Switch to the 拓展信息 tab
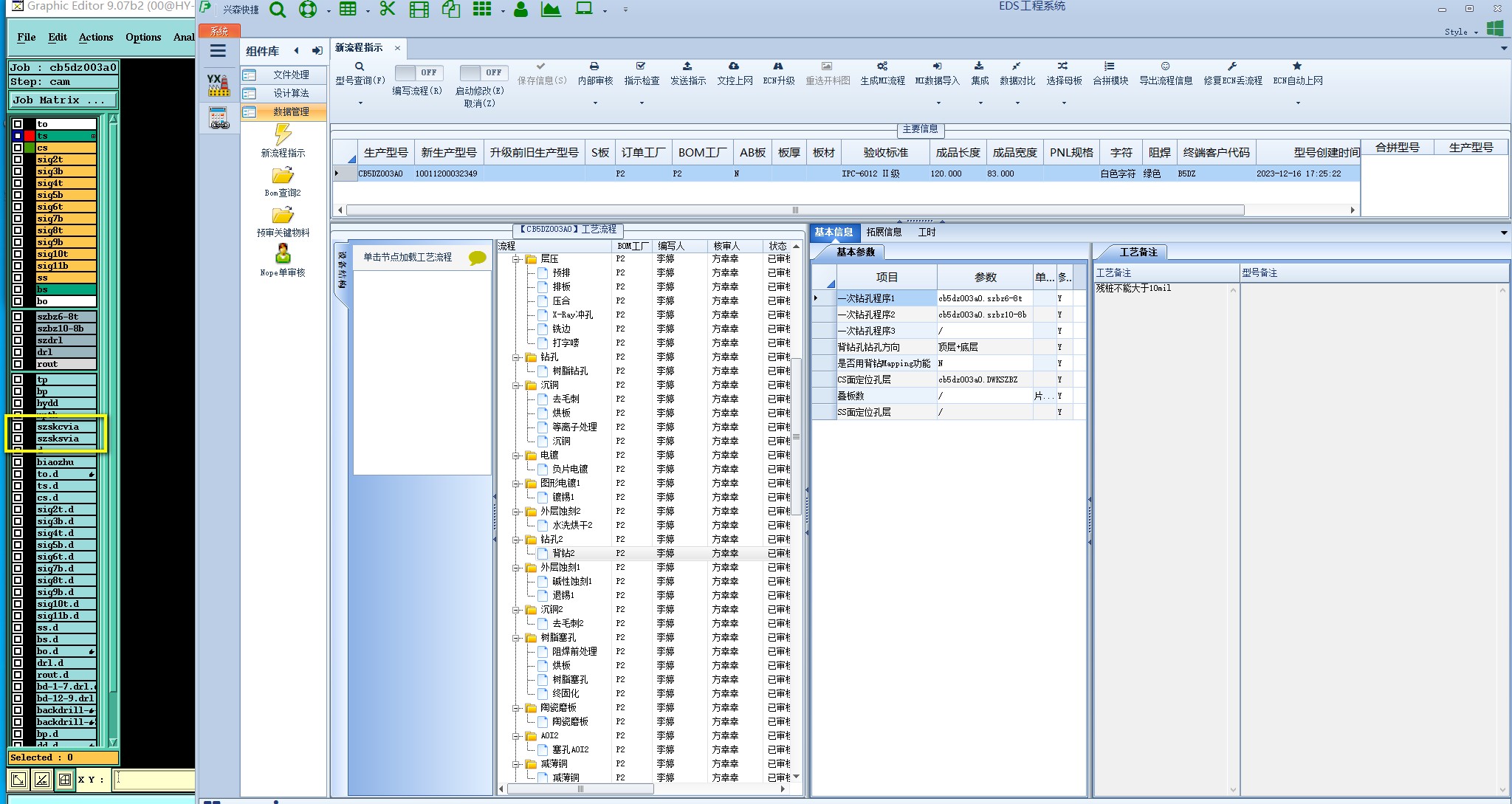 [884, 232]
